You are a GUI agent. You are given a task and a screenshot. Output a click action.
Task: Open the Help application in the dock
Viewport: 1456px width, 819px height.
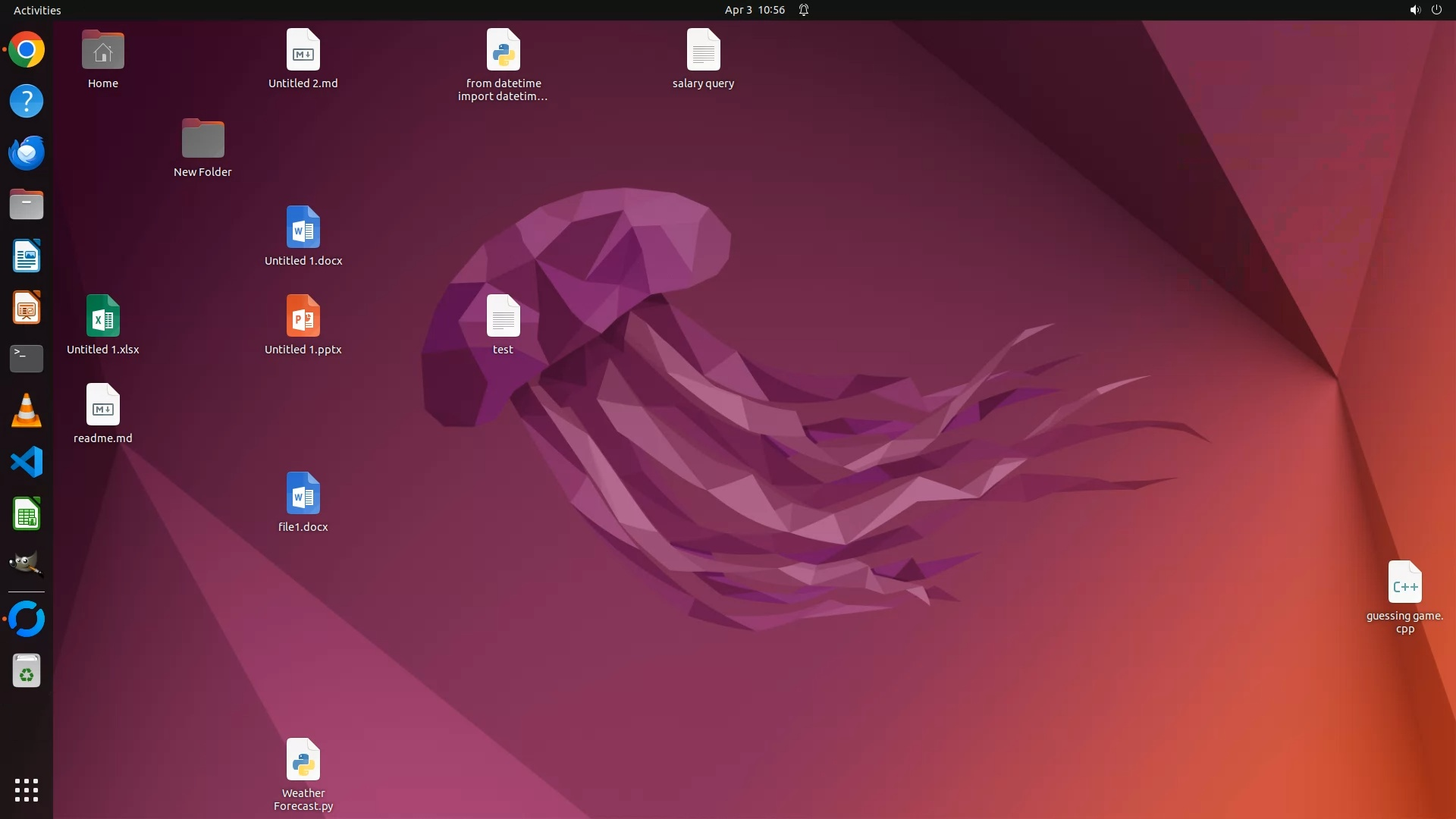[27, 102]
